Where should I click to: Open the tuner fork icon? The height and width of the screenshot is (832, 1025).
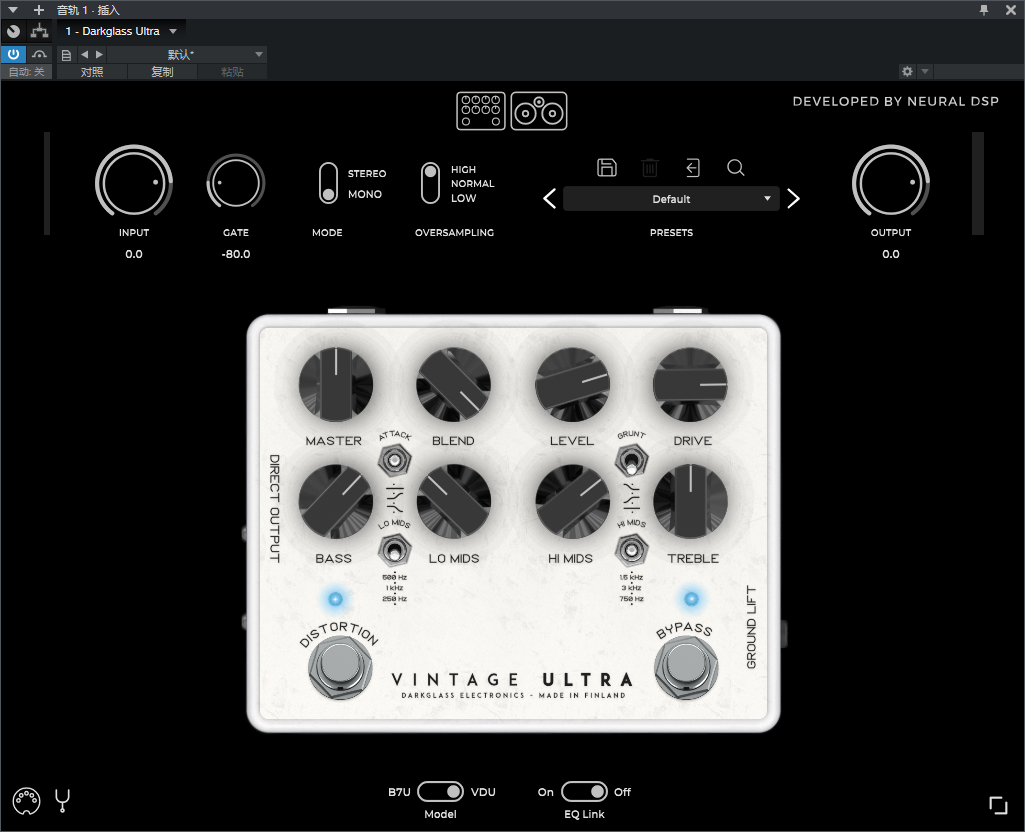pyautogui.click(x=63, y=801)
